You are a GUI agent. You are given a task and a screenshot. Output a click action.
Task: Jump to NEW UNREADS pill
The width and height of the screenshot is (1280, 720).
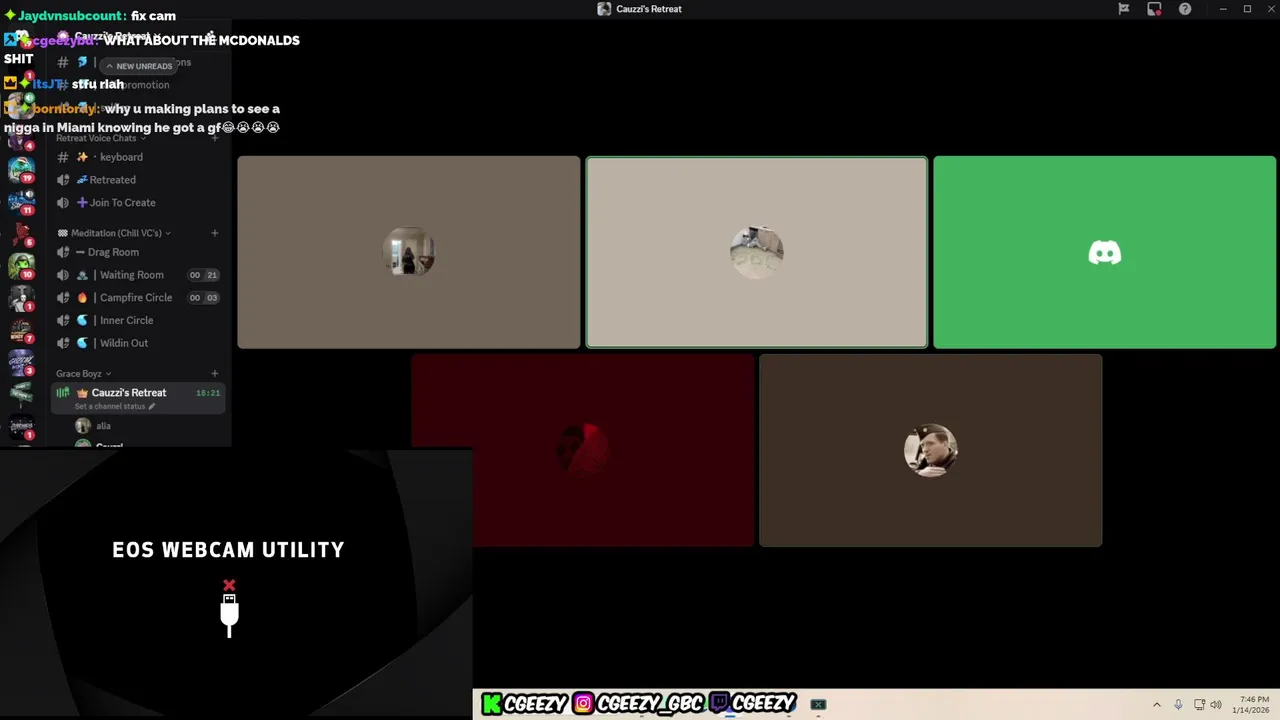[139, 66]
